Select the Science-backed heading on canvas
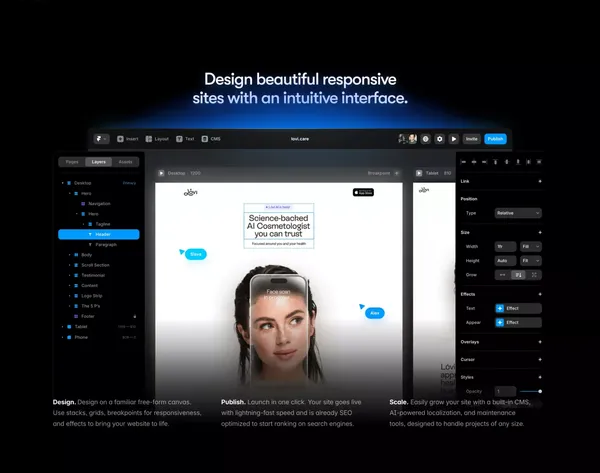 [279, 226]
